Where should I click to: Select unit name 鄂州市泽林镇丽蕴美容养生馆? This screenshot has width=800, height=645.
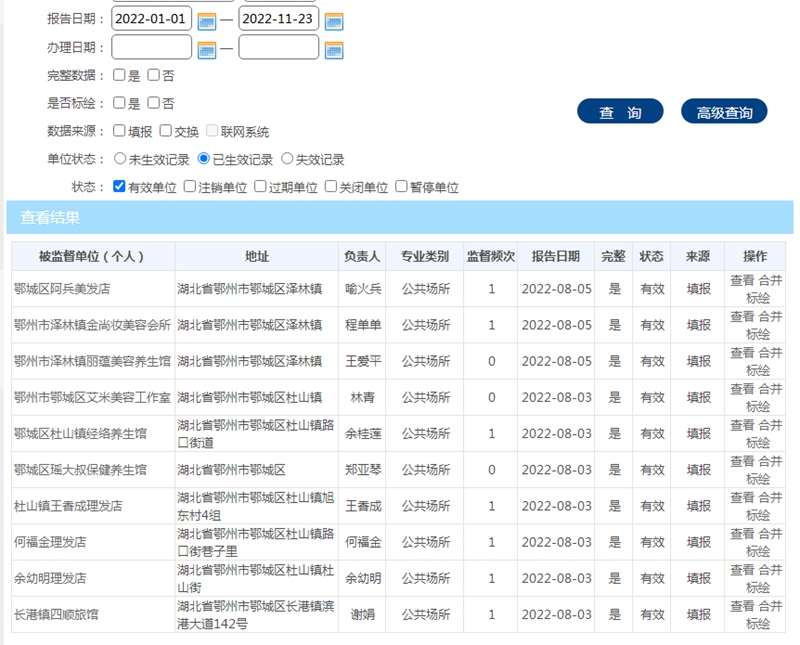(92, 361)
